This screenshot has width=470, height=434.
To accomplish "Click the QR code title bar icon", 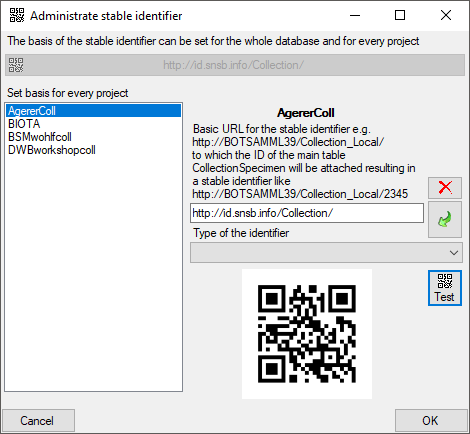I will pos(17,15).
